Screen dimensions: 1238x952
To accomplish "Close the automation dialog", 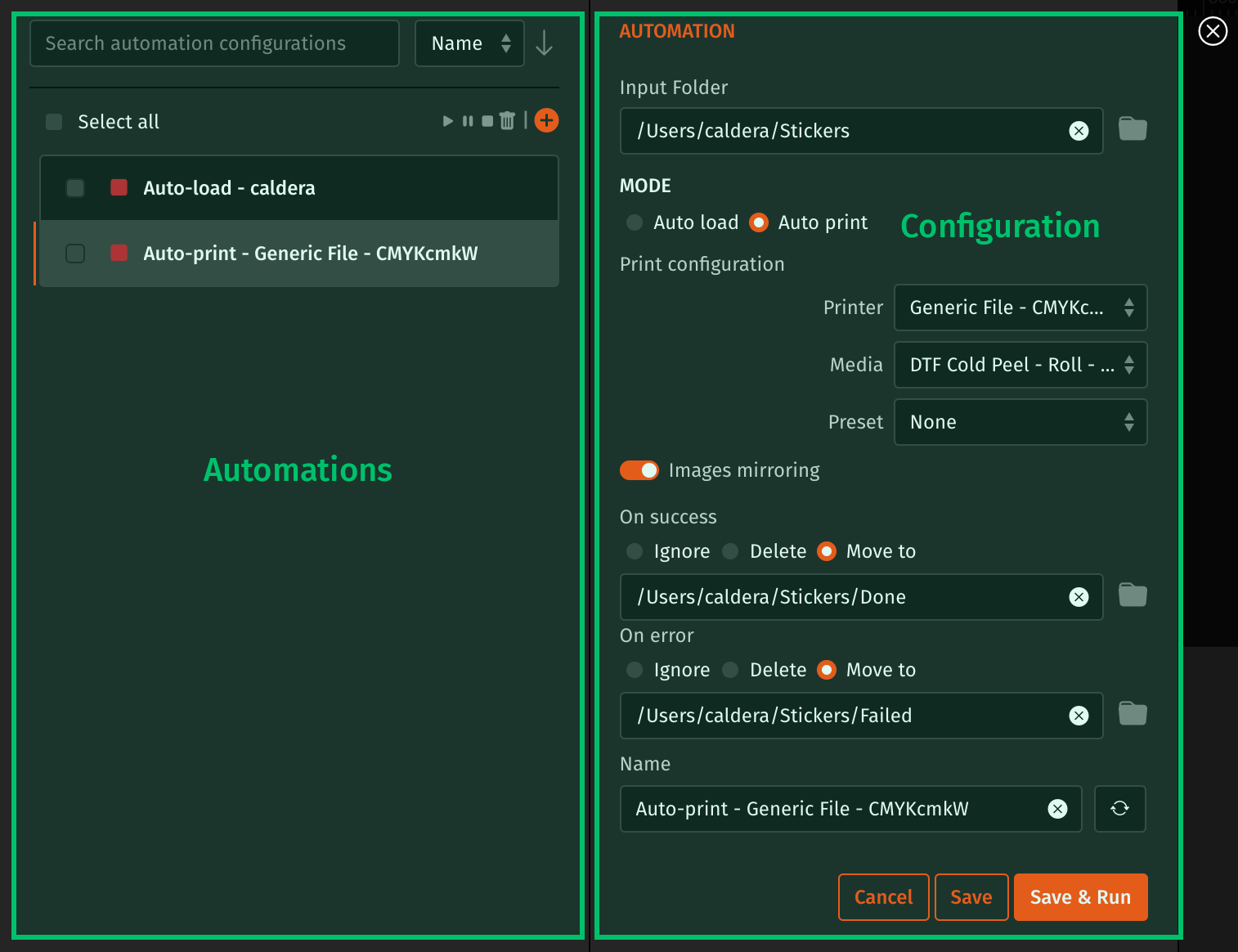I will click(1213, 32).
